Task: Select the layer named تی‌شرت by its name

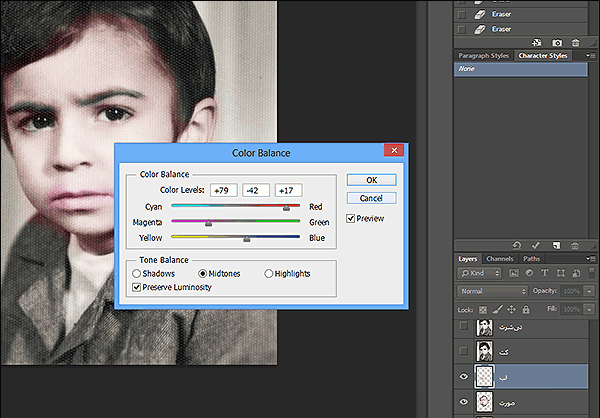Action: (510, 327)
